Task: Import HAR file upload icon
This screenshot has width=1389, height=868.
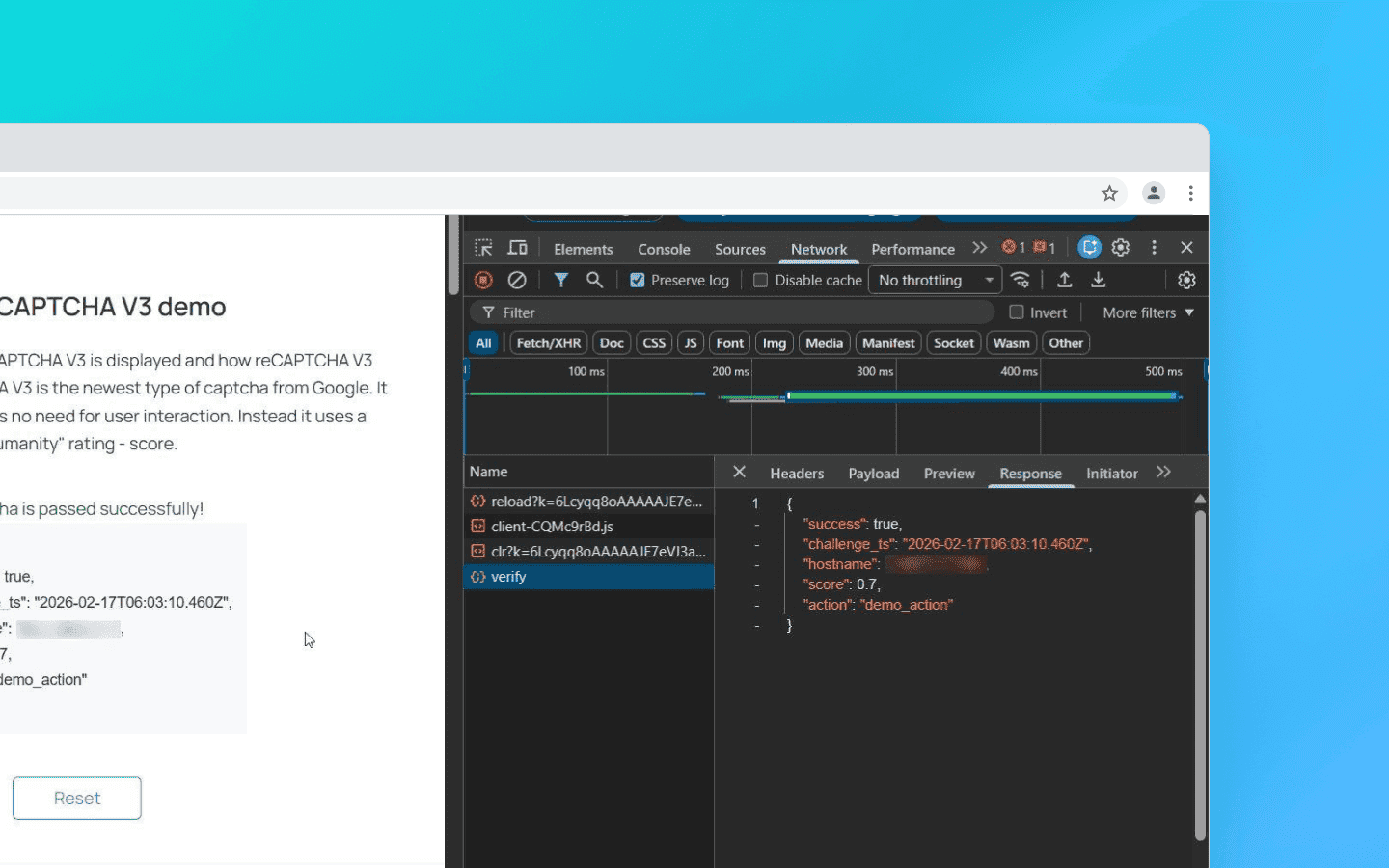Action: (x=1064, y=280)
